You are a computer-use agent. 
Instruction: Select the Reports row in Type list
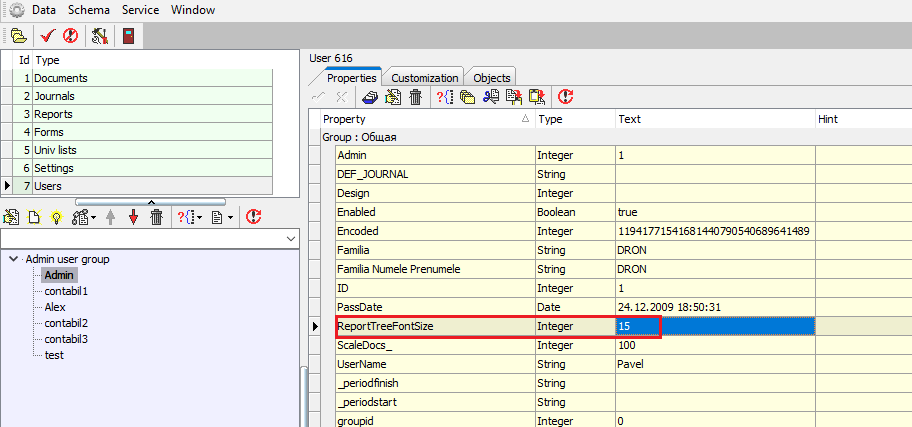(x=142, y=114)
